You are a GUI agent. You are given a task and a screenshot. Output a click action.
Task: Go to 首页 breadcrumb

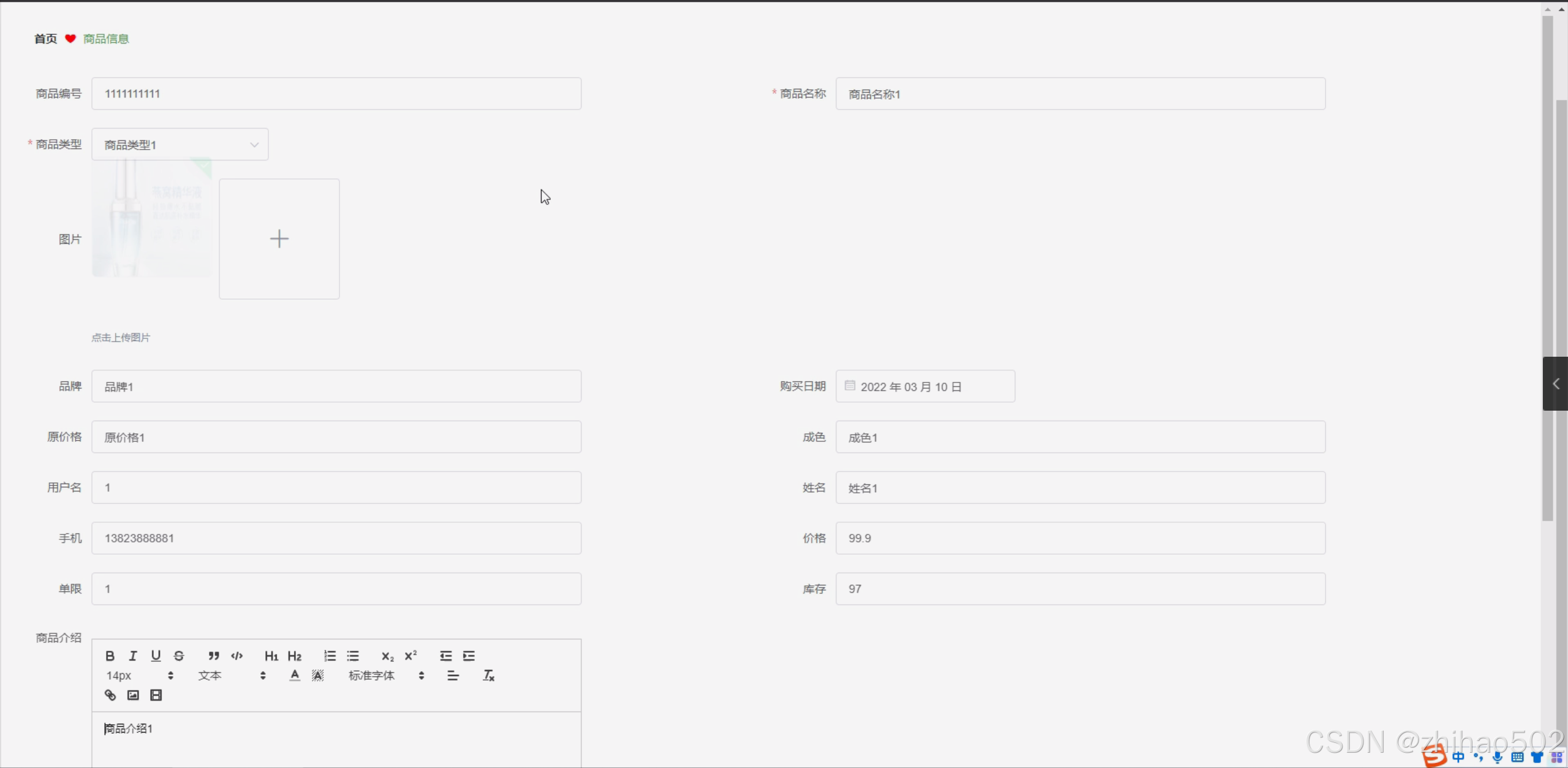tap(45, 39)
